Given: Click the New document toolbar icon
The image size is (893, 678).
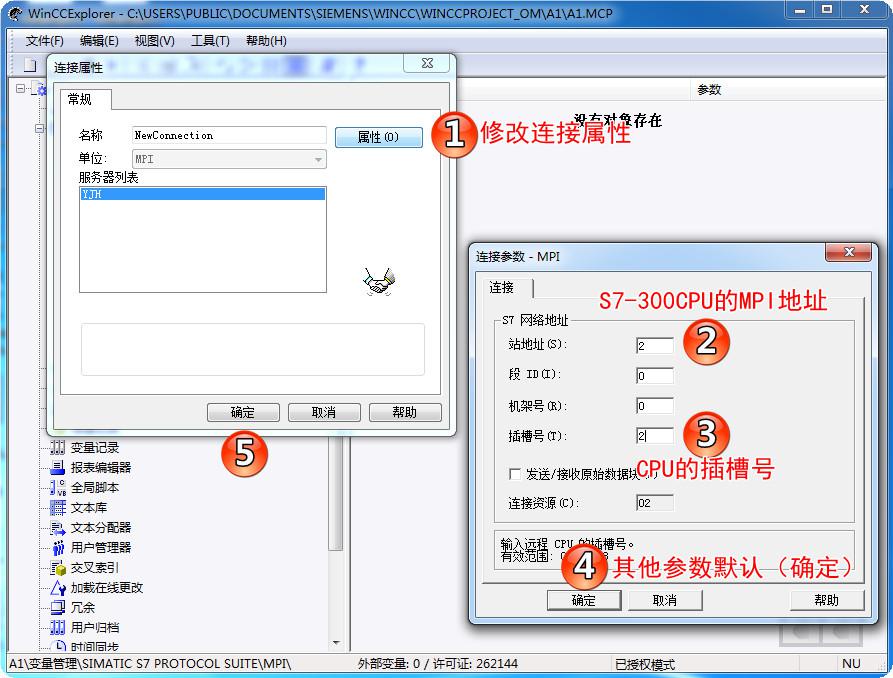Looking at the screenshot, I should coord(30,65).
